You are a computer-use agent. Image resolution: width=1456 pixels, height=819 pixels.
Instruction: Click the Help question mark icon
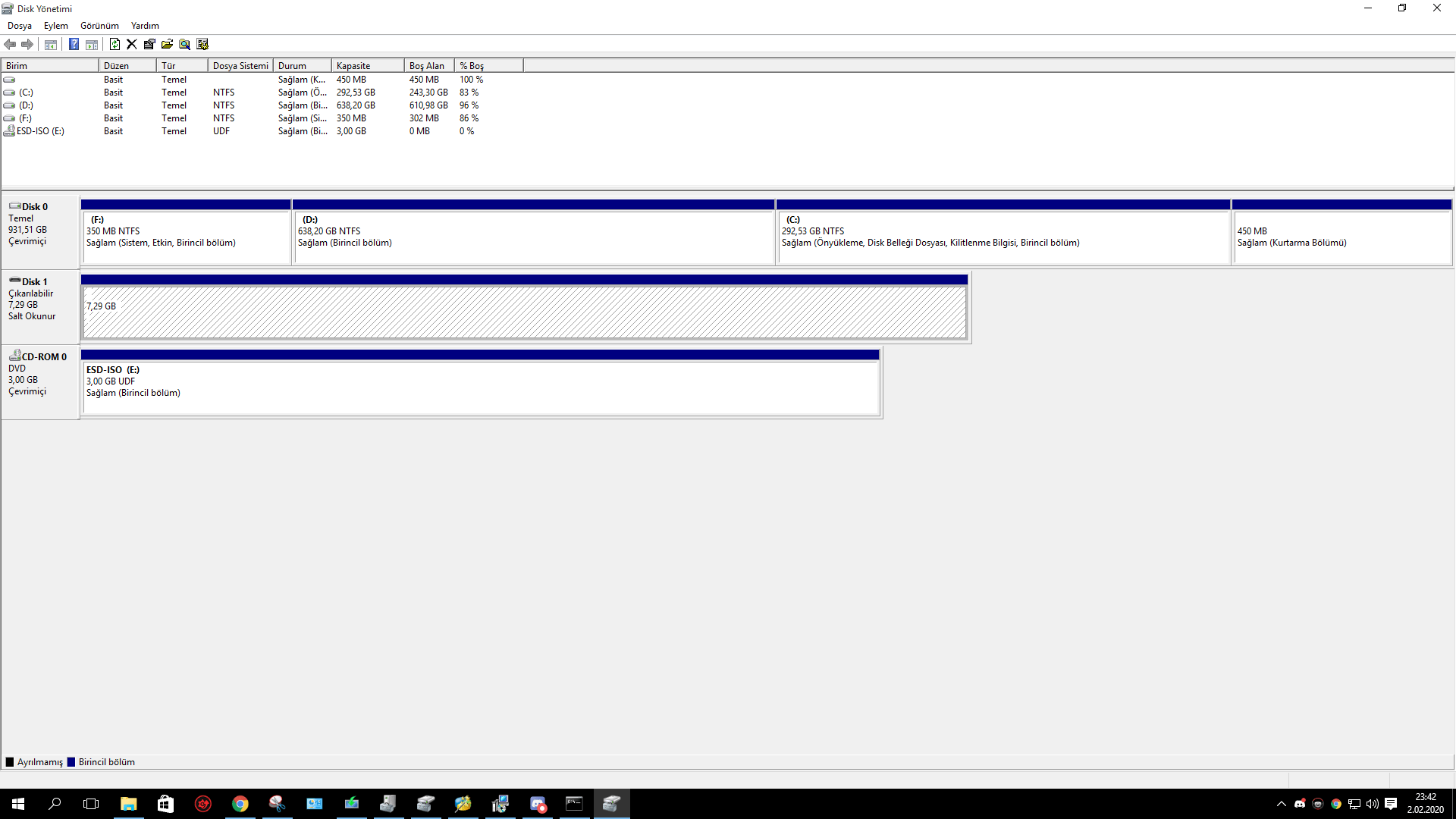[x=74, y=44]
